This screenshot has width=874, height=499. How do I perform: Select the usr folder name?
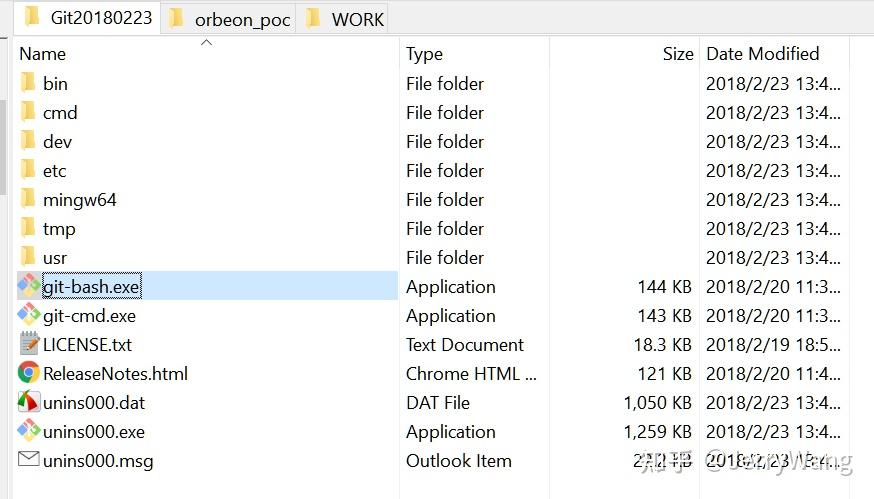click(x=55, y=258)
